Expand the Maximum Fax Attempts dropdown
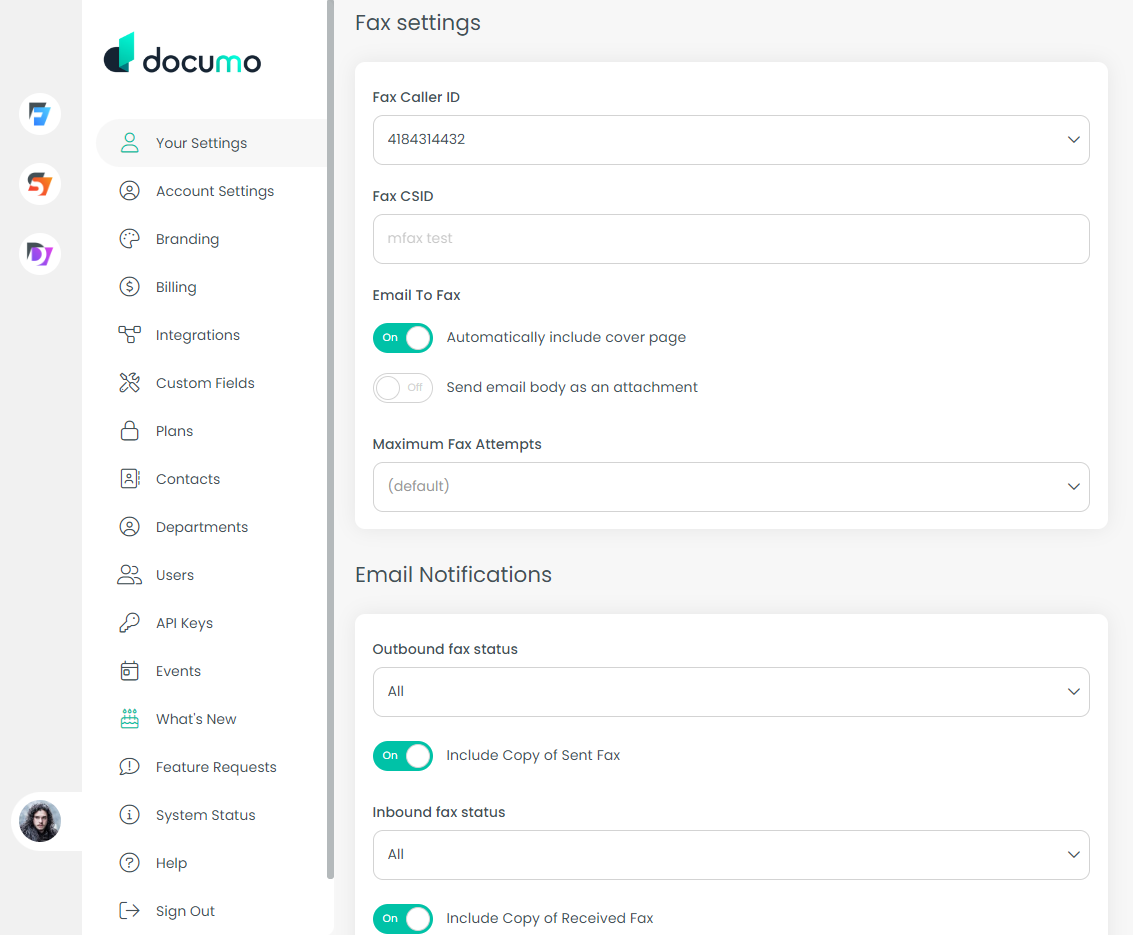The height and width of the screenshot is (935, 1133). point(730,487)
